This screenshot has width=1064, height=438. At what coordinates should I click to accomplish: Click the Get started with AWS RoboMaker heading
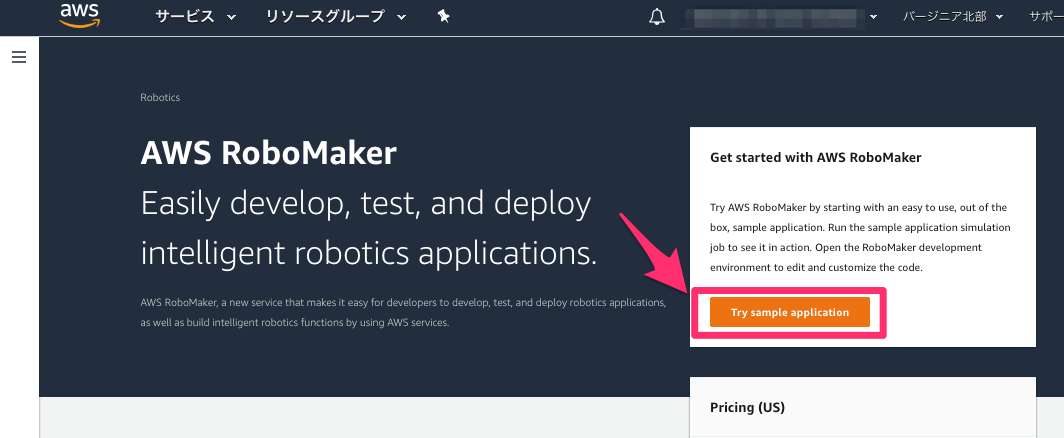point(816,158)
